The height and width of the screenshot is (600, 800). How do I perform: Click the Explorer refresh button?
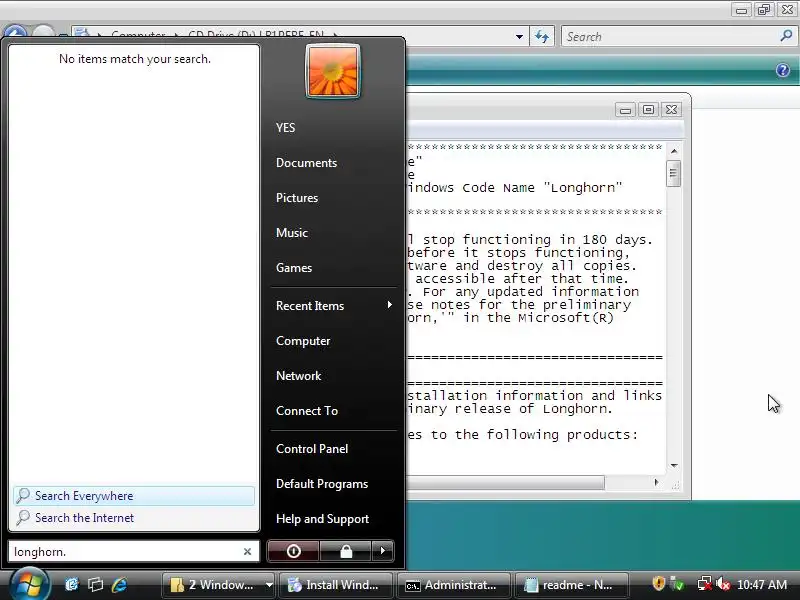(542, 37)
